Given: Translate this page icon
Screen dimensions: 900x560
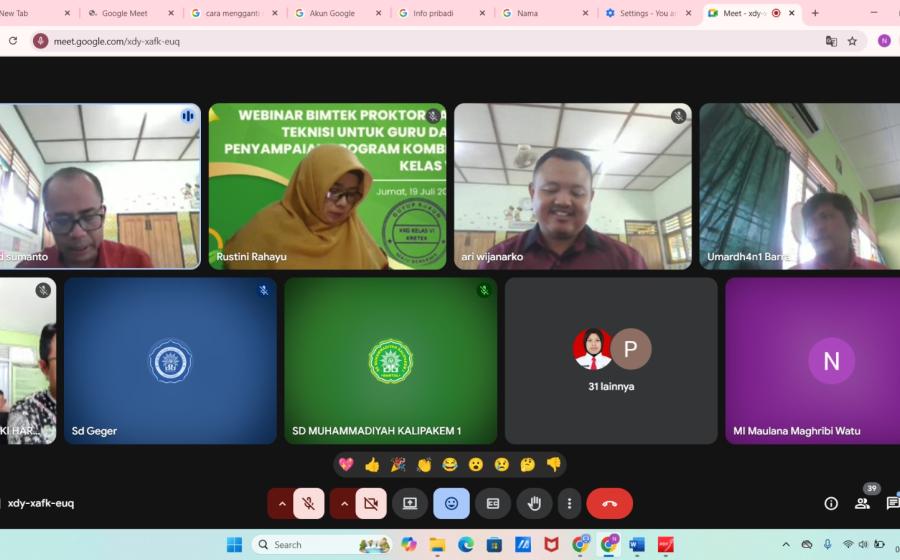Looking at the screenshot, I should pyautogui.click(x=831, y=41).
